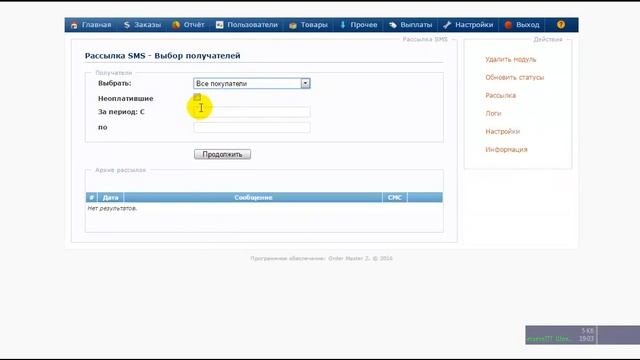Click the box icon beside Товары
The height and width of the screenshot is (360, 640).
pos(293,25)
